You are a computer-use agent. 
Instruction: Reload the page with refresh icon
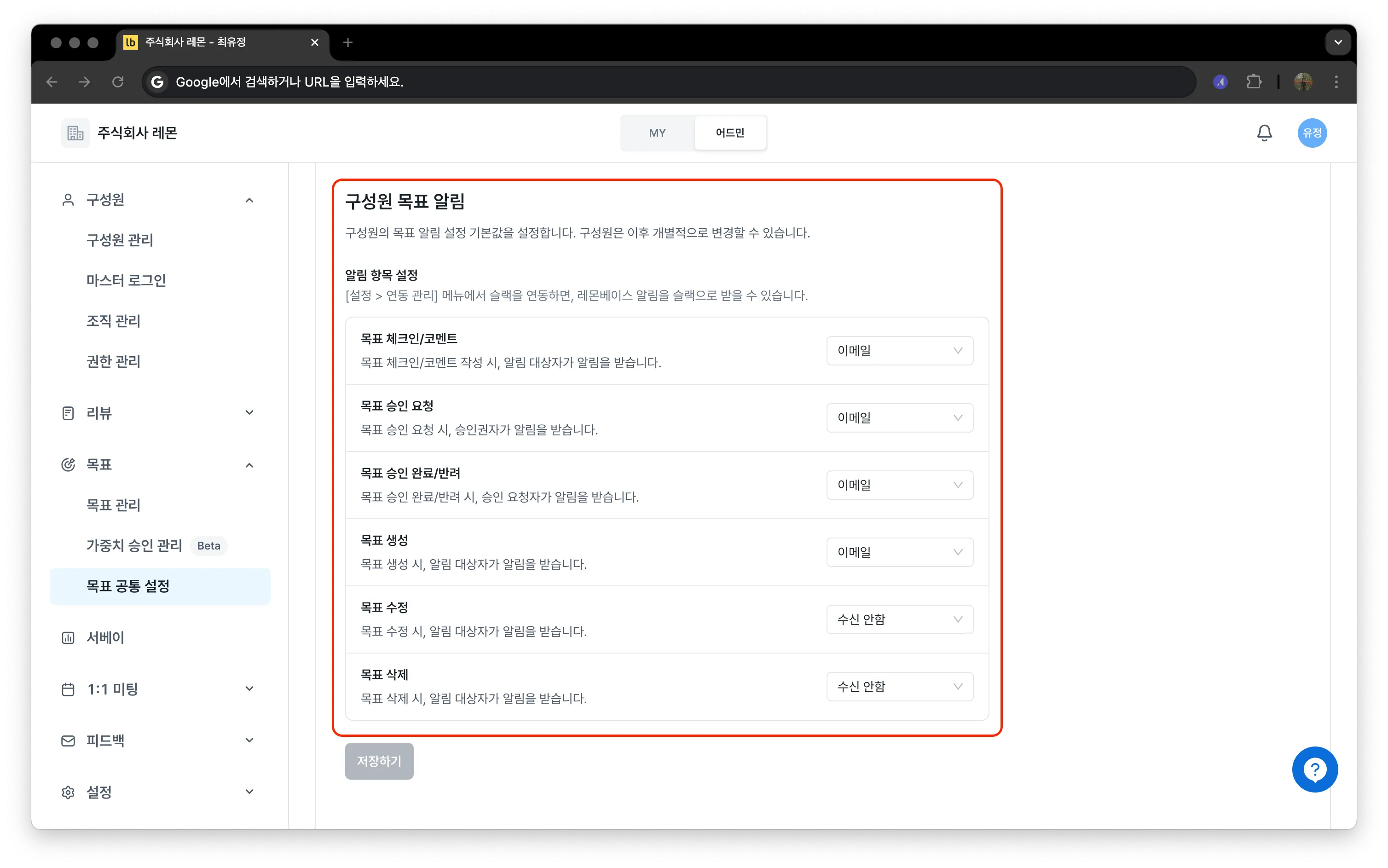tap(118, 81)
